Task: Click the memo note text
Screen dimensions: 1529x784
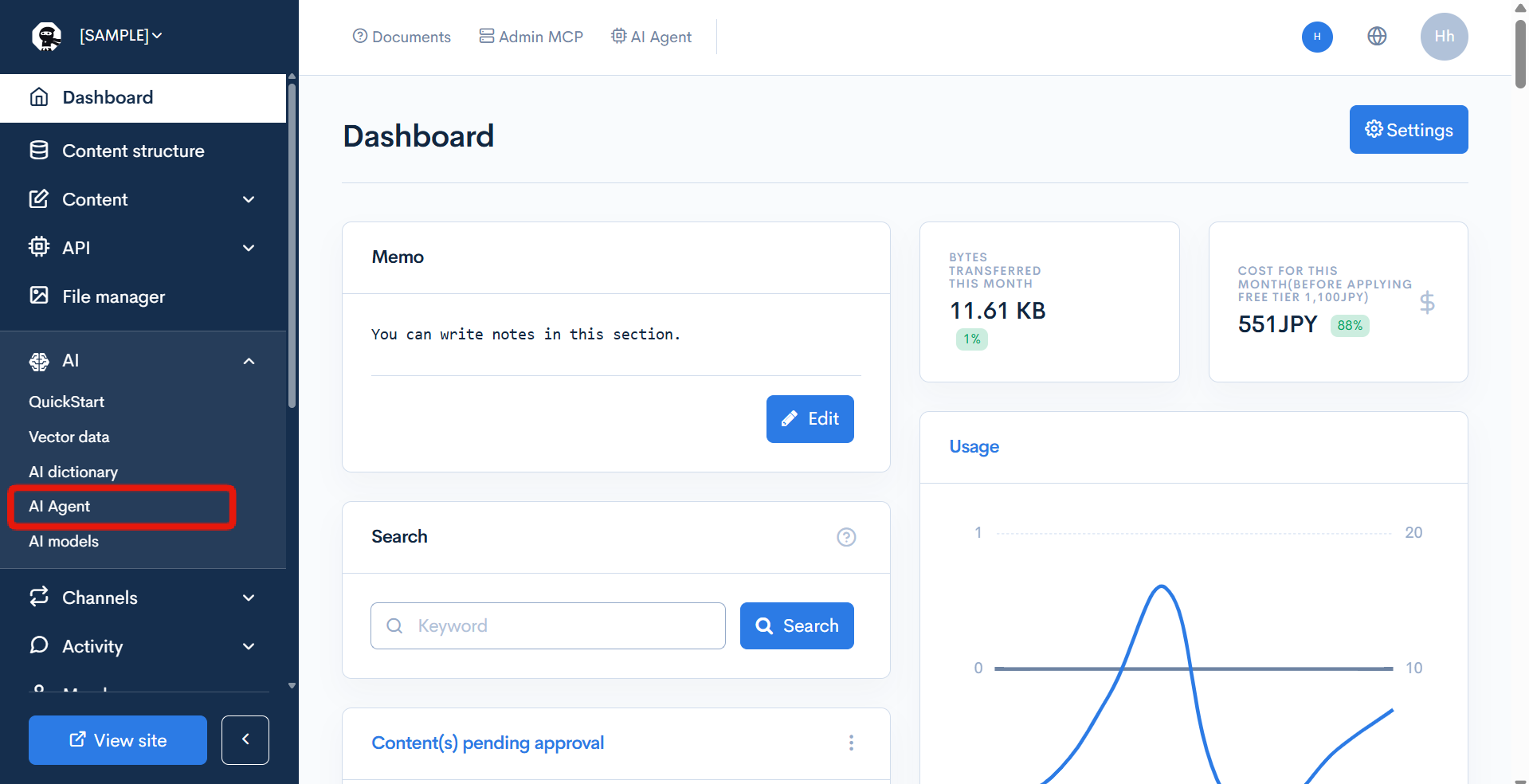Action: [526, 335]
